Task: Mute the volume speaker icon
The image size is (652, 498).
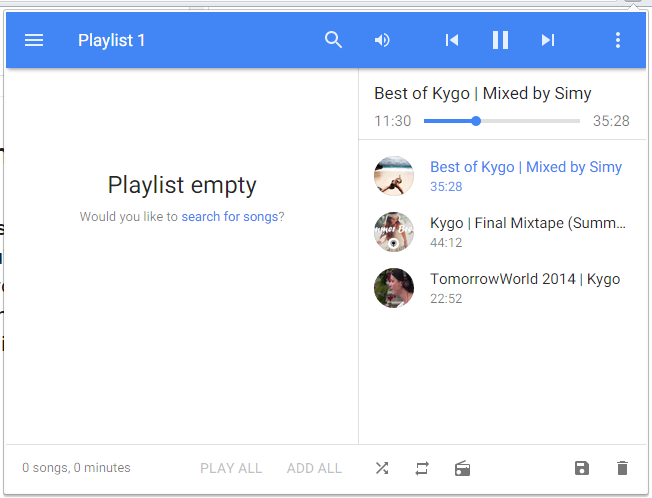Action: pos(382,40)
